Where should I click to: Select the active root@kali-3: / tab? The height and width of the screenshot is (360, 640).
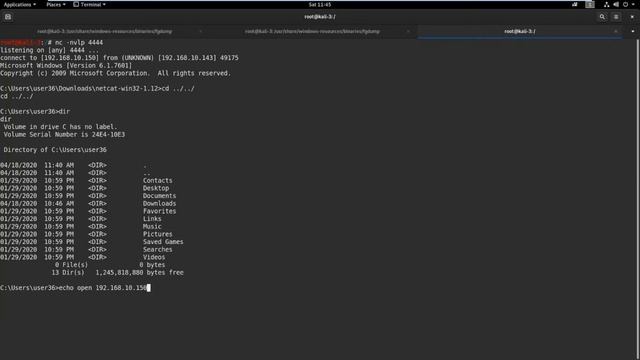[520, 31]
